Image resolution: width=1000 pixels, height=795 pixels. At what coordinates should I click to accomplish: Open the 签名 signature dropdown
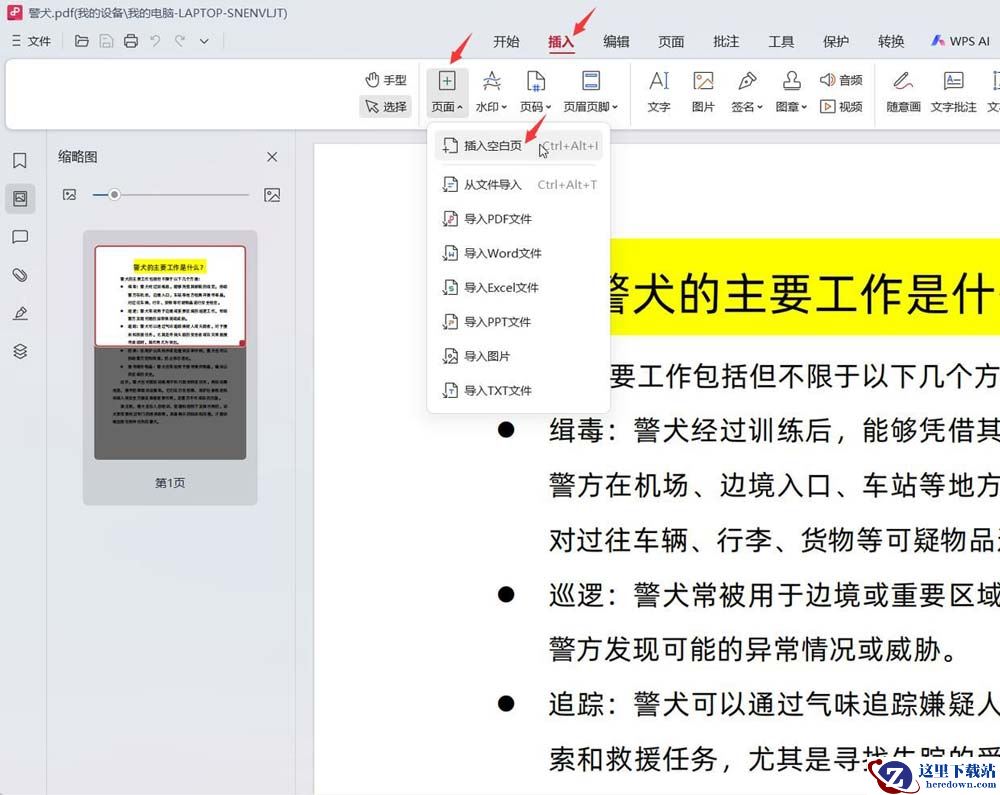coord(747,92)
